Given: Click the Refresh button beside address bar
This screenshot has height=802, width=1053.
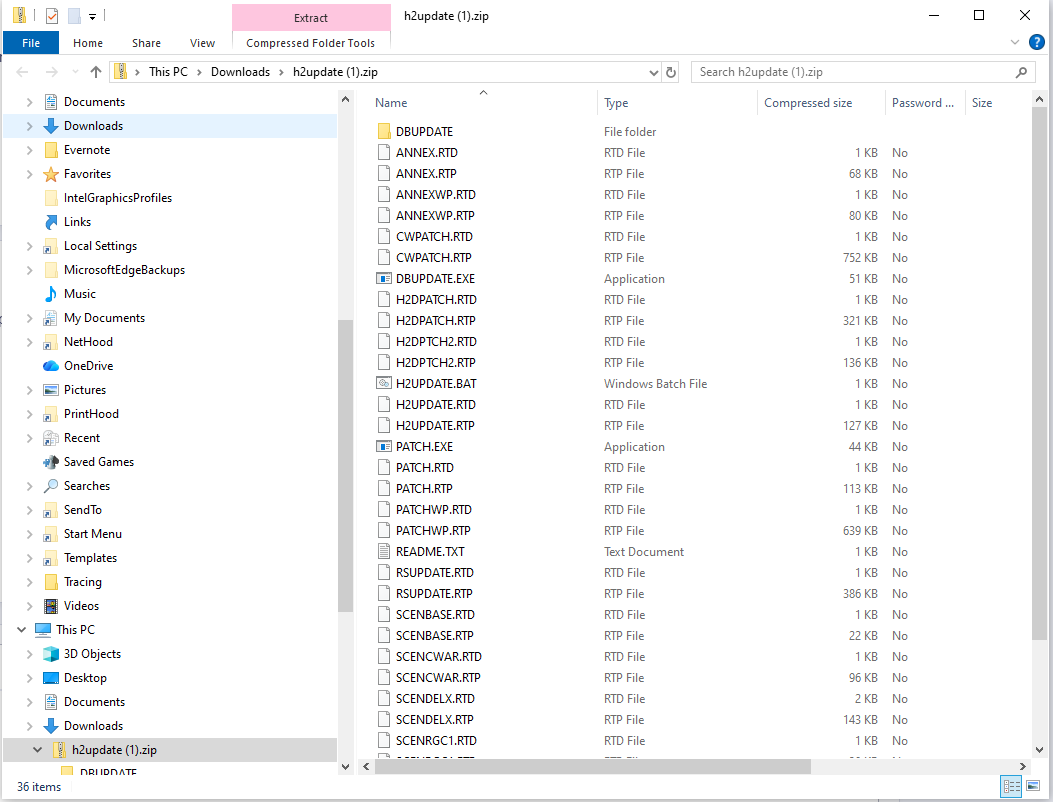Looking at the screenshot, I should pyautogui.click(x=671, y=72).
